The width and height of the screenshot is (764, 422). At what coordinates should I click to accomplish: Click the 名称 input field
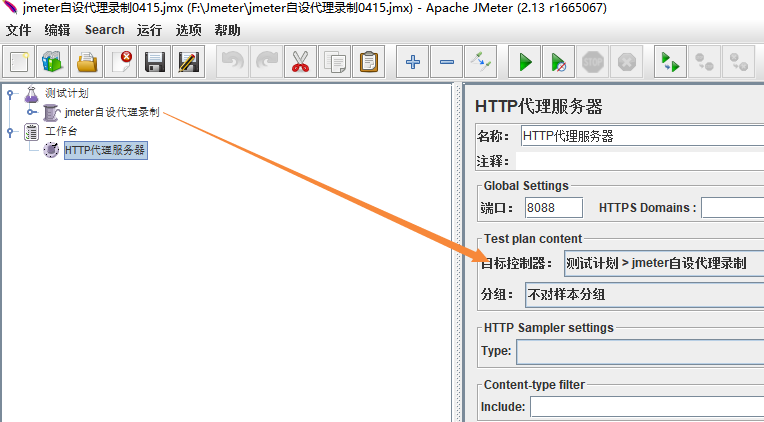[x=642, y=136]
